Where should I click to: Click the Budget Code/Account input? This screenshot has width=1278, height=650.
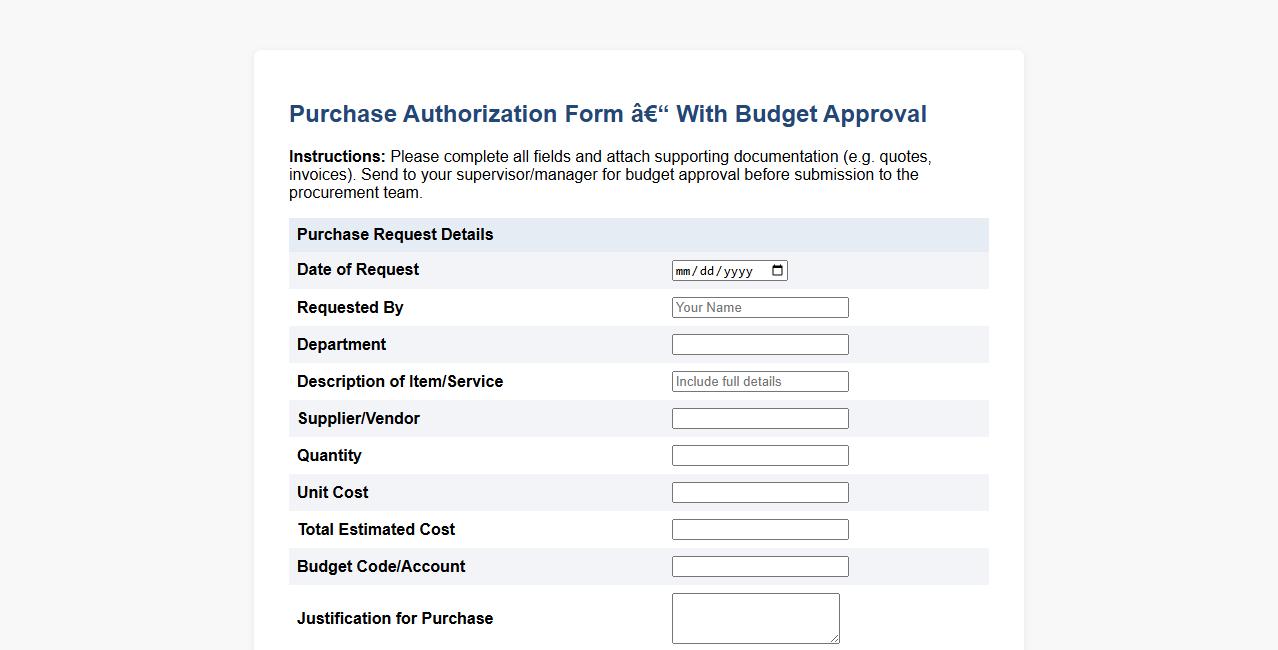click(x=759, y=565)
